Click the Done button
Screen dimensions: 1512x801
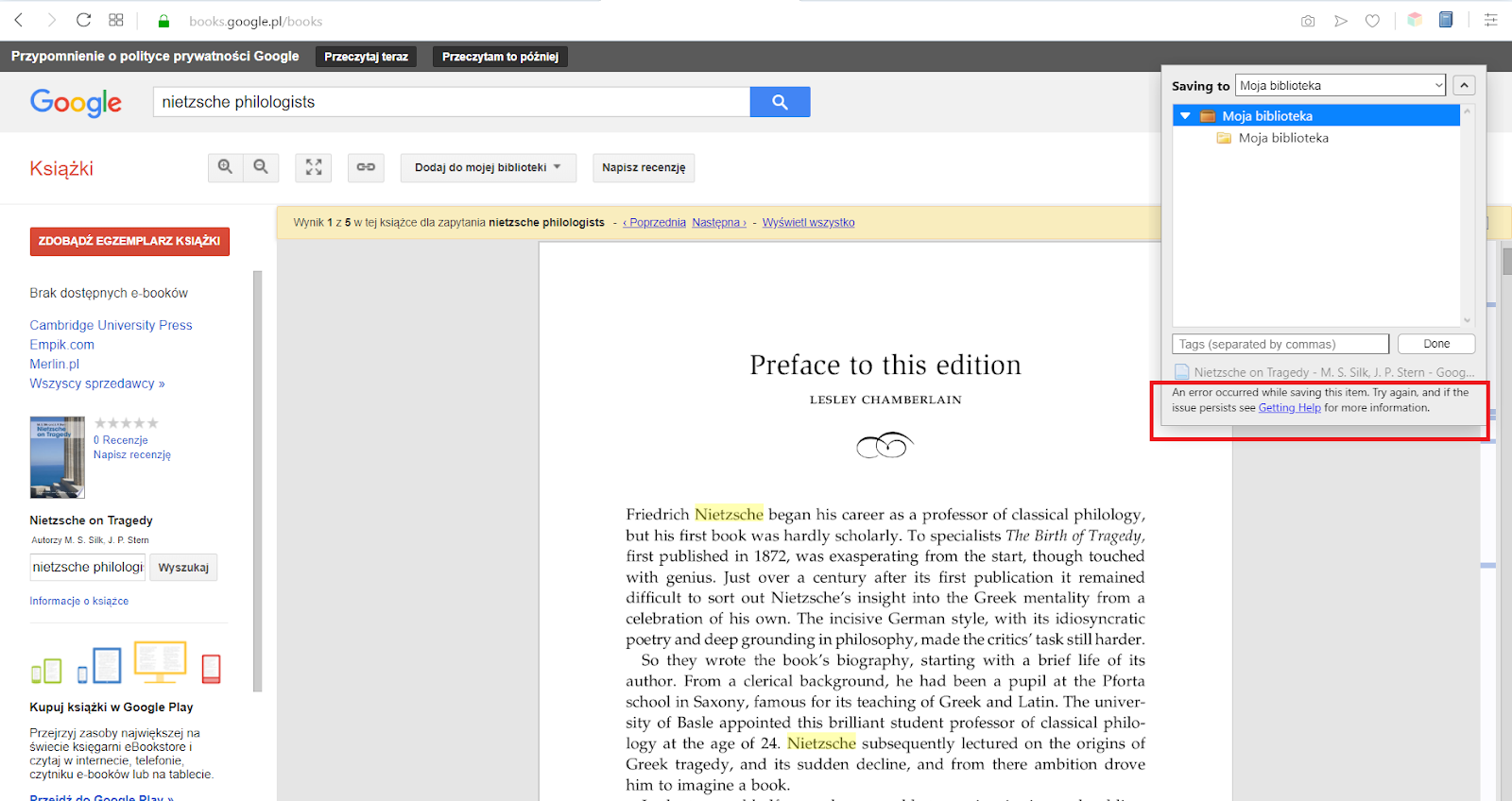click(x=1436, y=344)
